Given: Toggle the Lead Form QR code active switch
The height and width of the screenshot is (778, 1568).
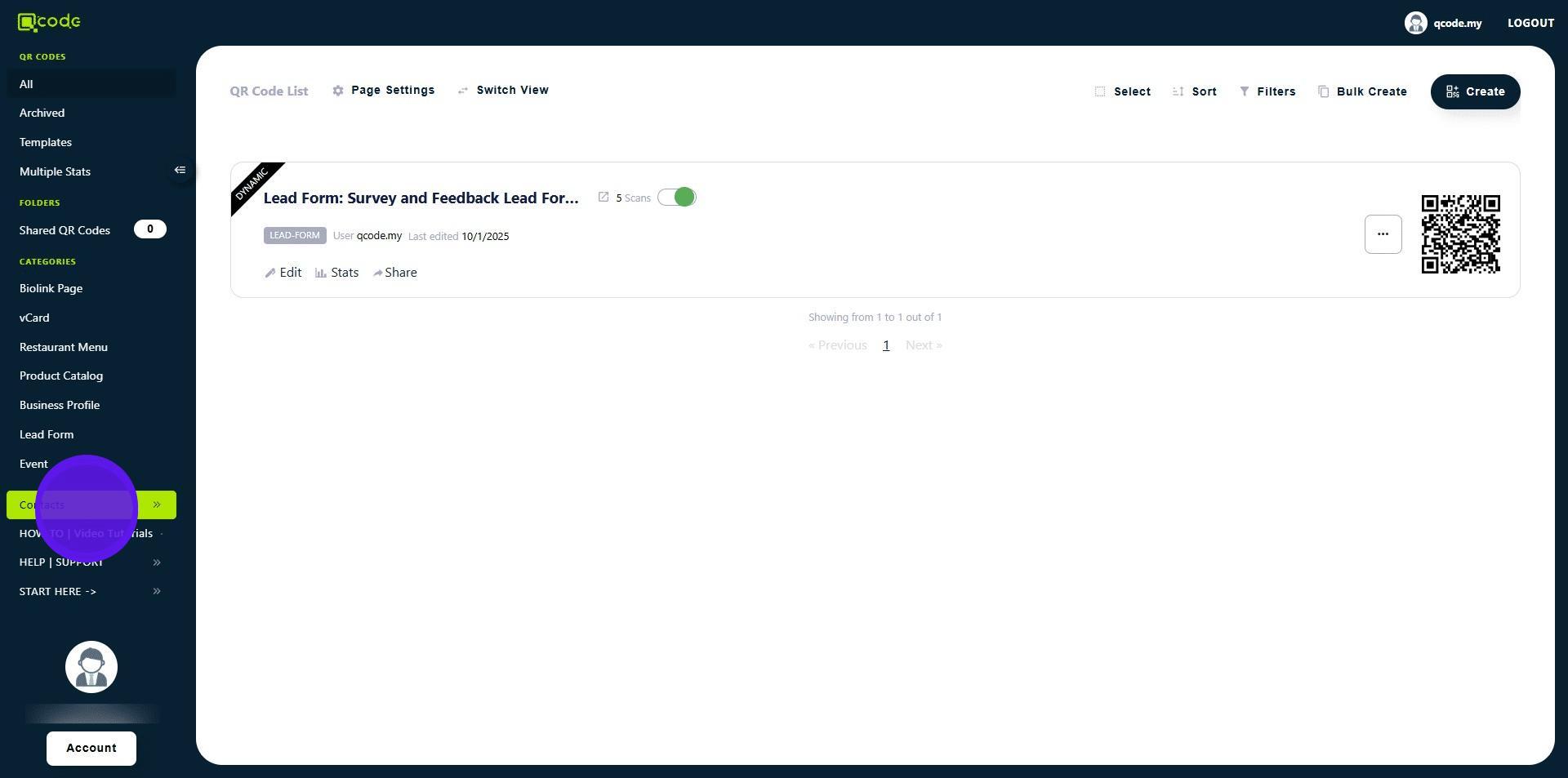Looking at the screenshot, I should coord(677,198).
